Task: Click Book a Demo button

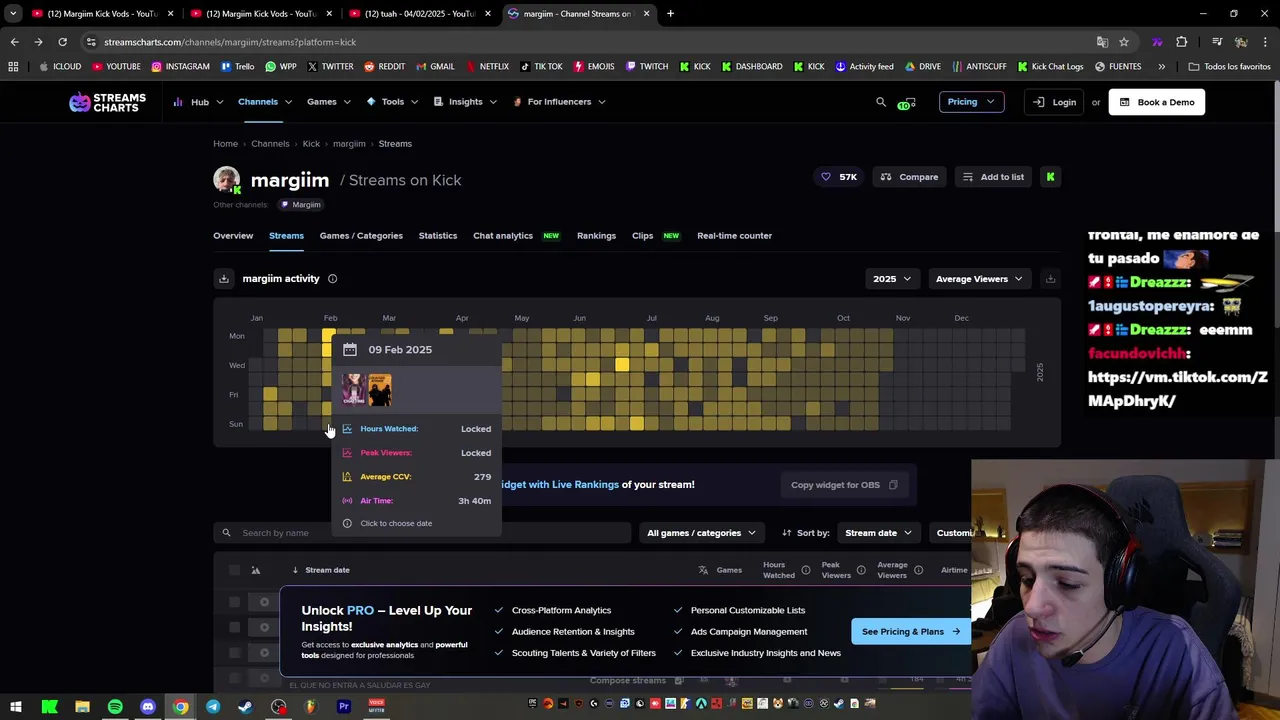Action: tap(1156, 102)
